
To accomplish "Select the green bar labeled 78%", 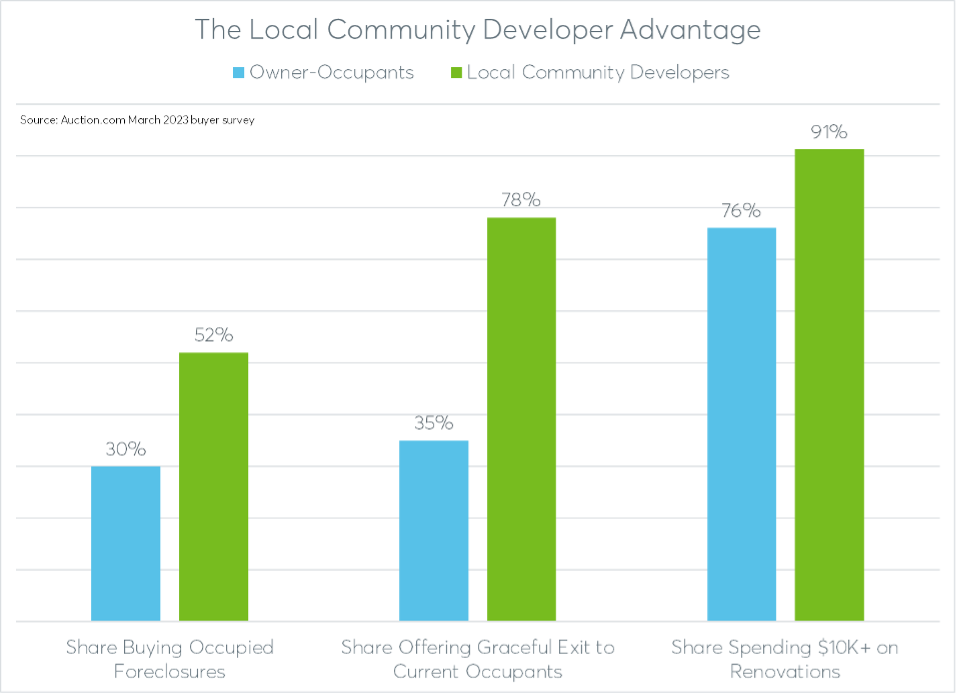I will click(521, 419).
